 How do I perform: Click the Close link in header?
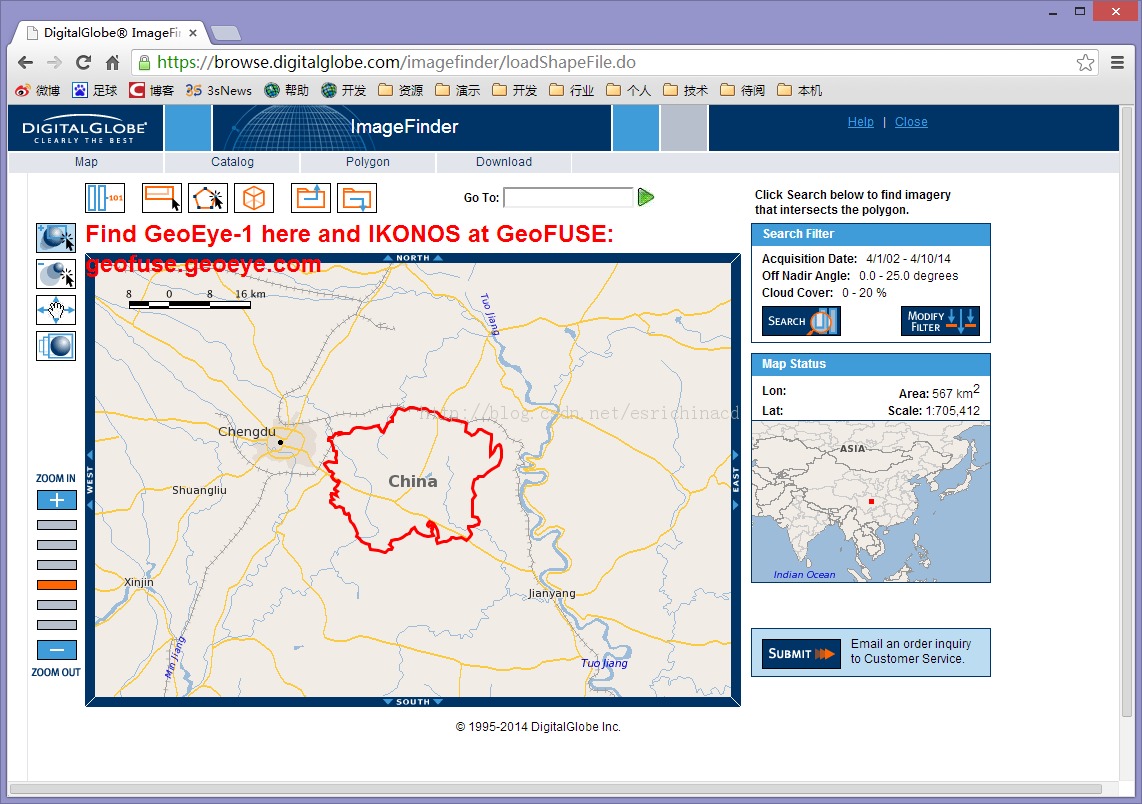[x=911, y=122]
